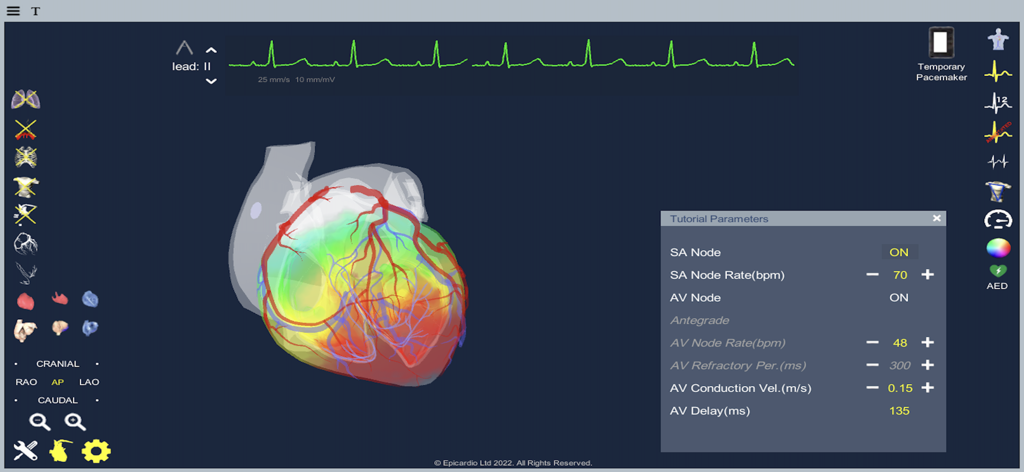Increase SA Node Rate
This screenshot has height=472, width=1024.
(927, 275)
